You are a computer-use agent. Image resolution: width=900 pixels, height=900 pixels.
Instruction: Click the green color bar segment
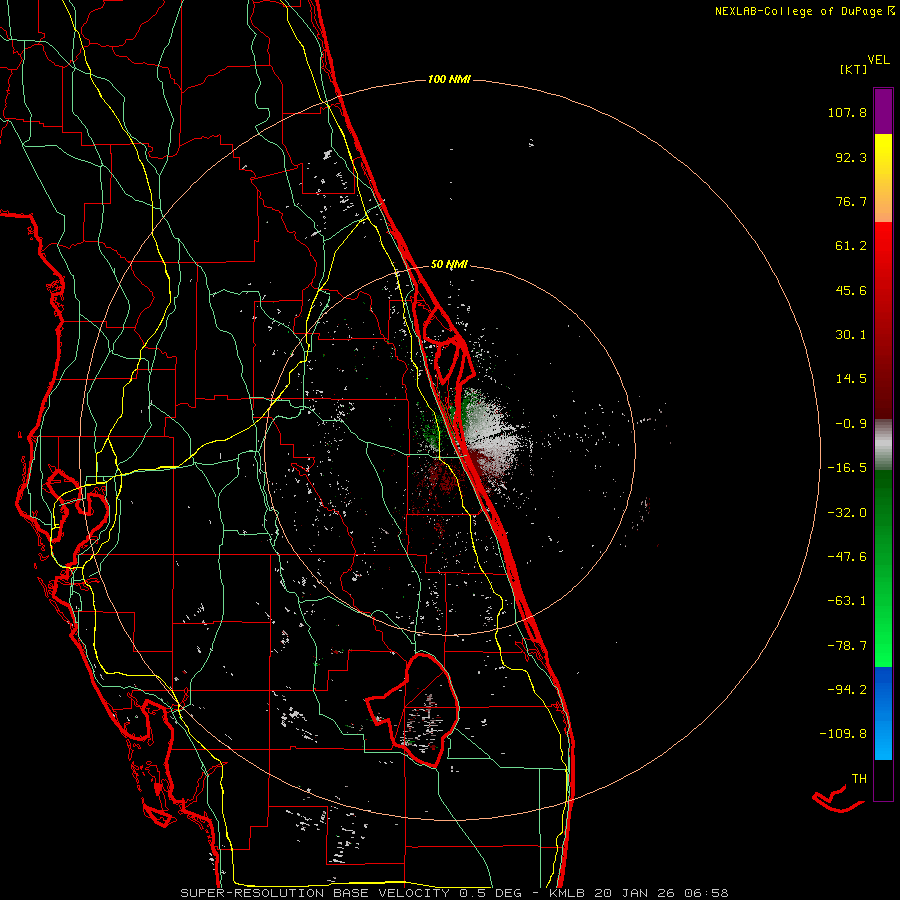coord(883,568)
